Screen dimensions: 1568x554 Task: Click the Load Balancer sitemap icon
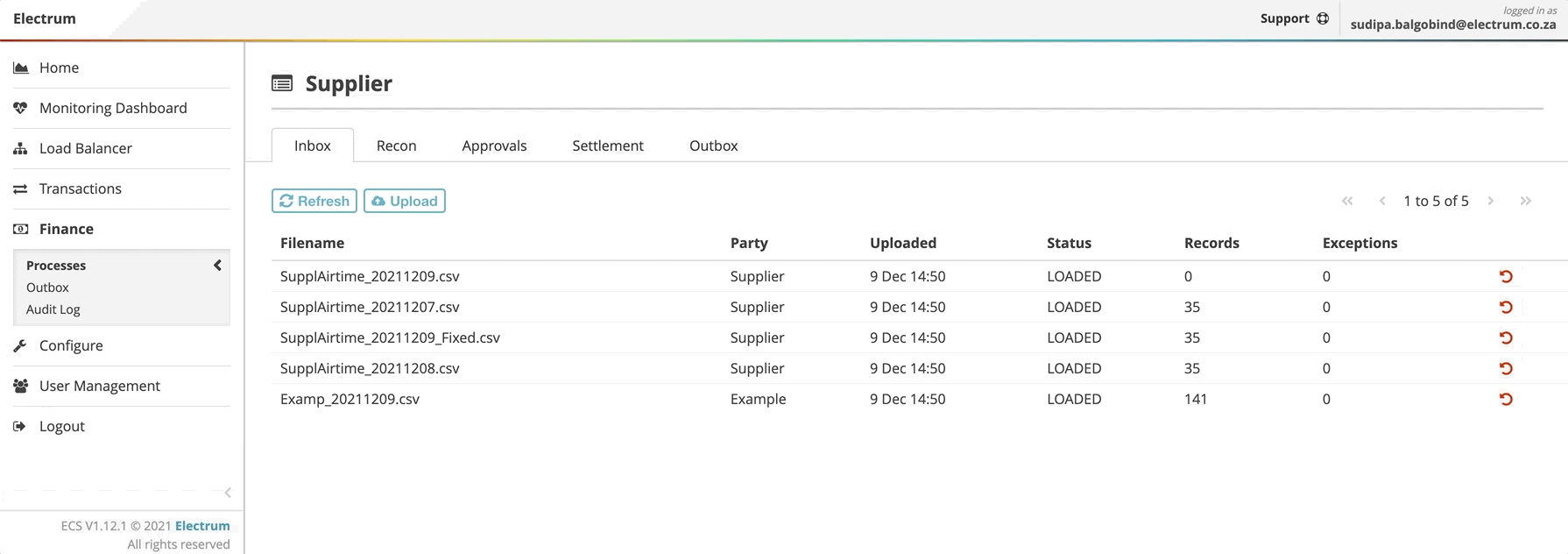pos(20,148)
